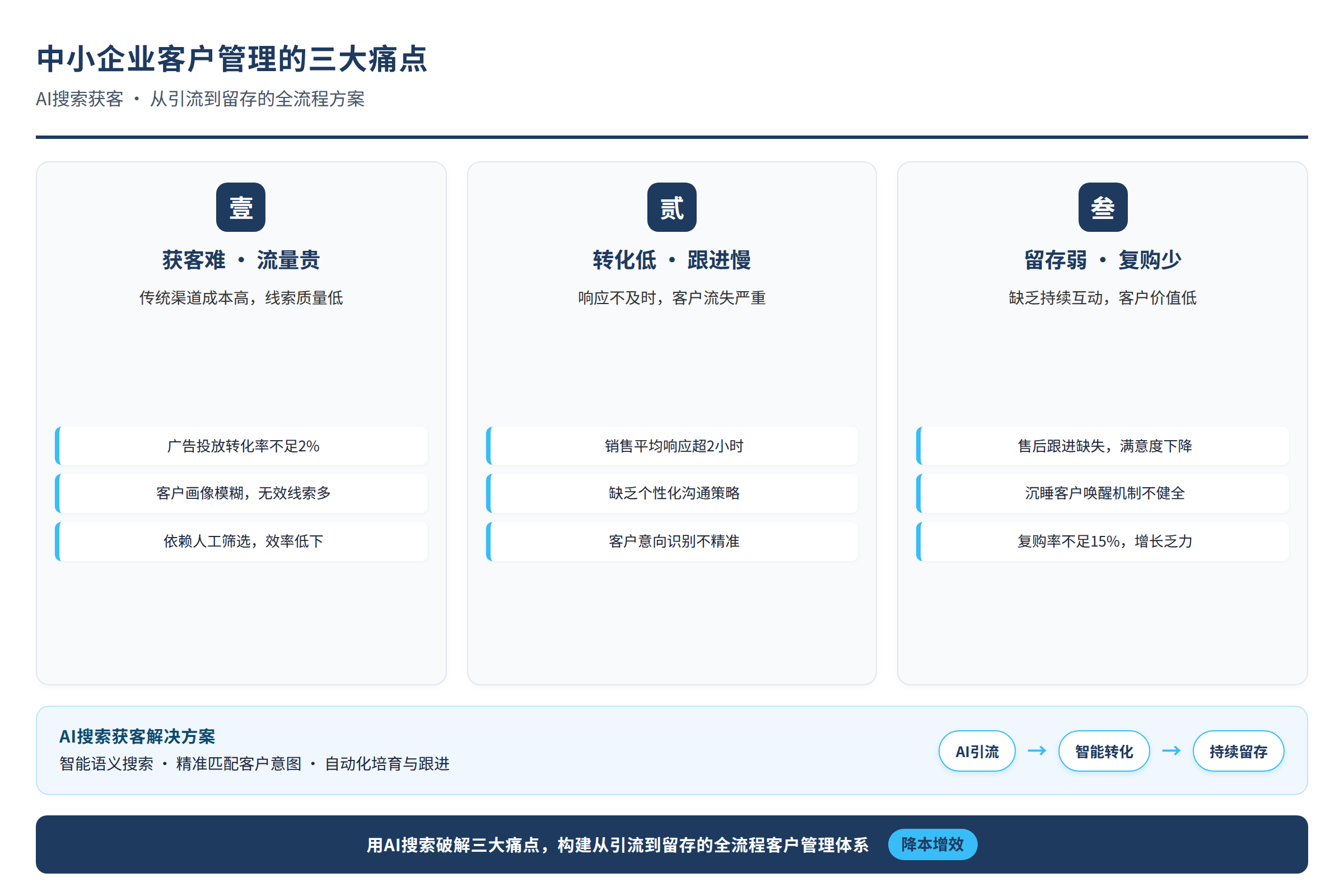Select the item 售后跟进缺失，满意度下降
The height and width of the screenshot is (896, 1344).
click(x=1103, y=446)
